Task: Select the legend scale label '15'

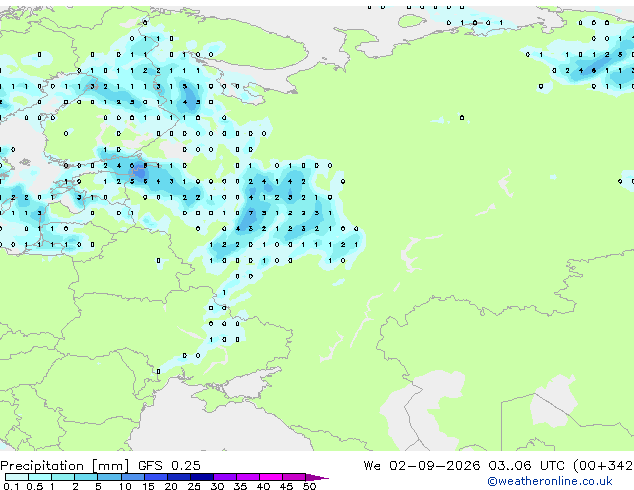Action: 148,486
